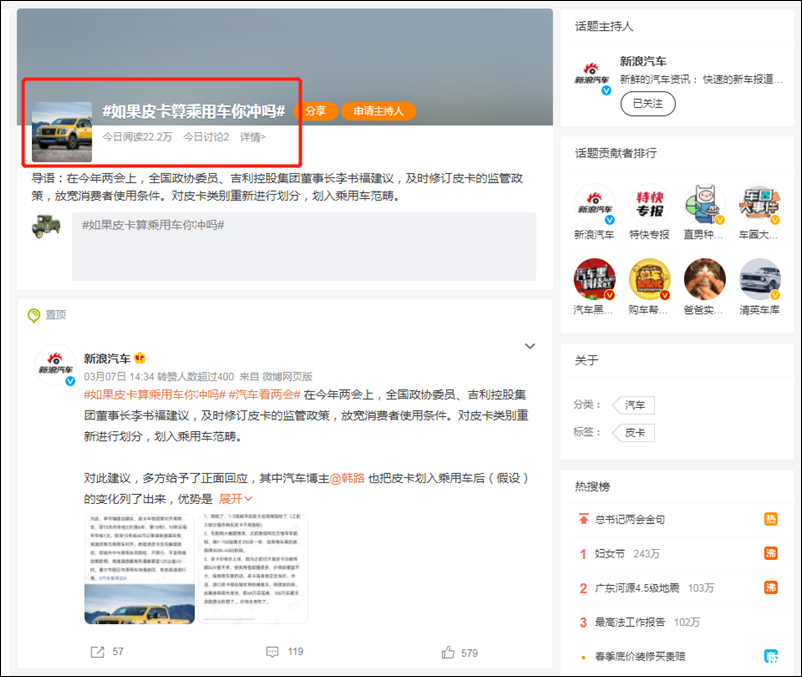Open 车圈大… contributor avatar
This screenshot has height=677, width=802.
click(760, 205)
